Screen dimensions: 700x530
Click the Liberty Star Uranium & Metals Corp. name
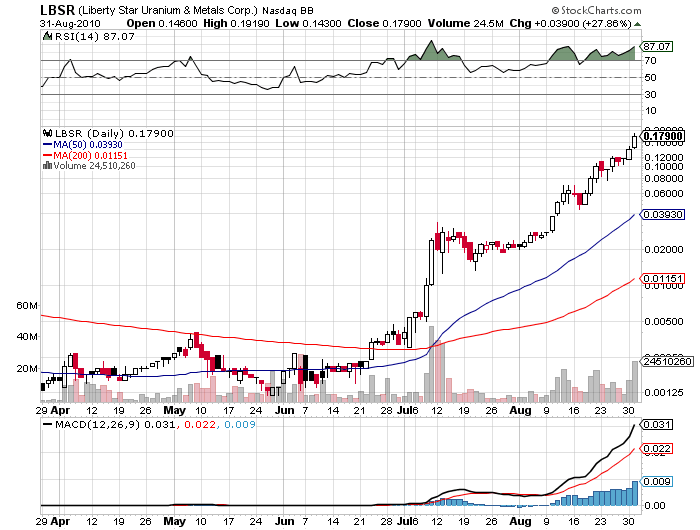[168, 10]
